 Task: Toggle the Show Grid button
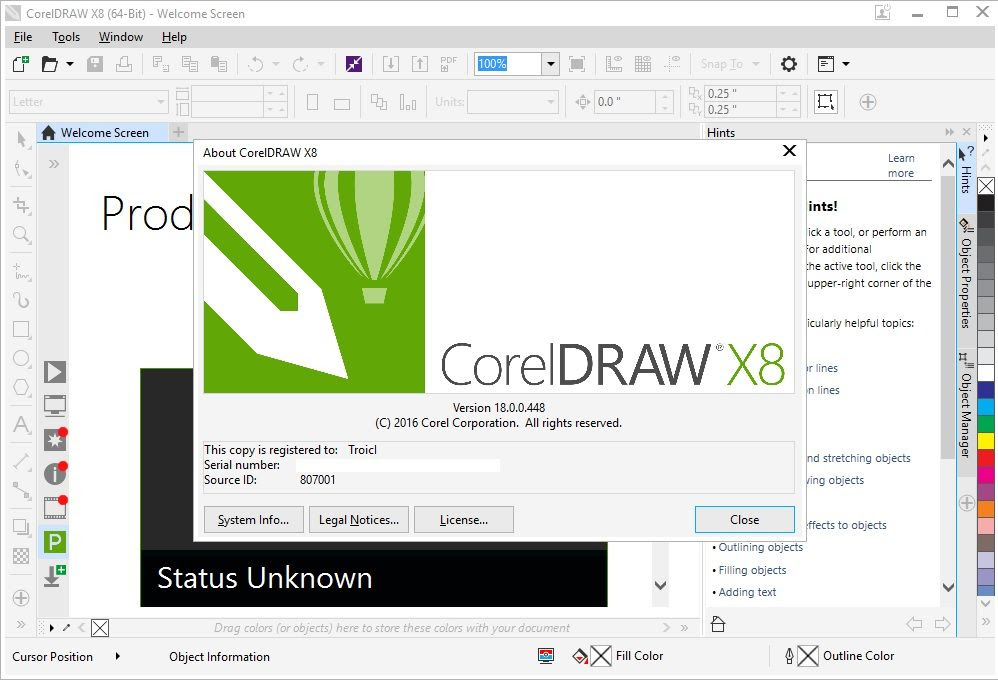pyautogui.click(x=643, y=64)
